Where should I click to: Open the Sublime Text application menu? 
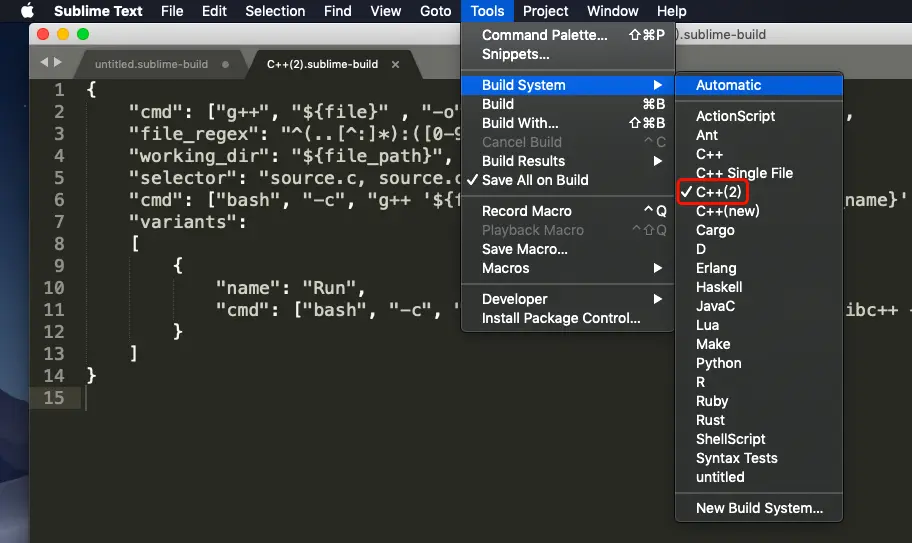point(98,11)
